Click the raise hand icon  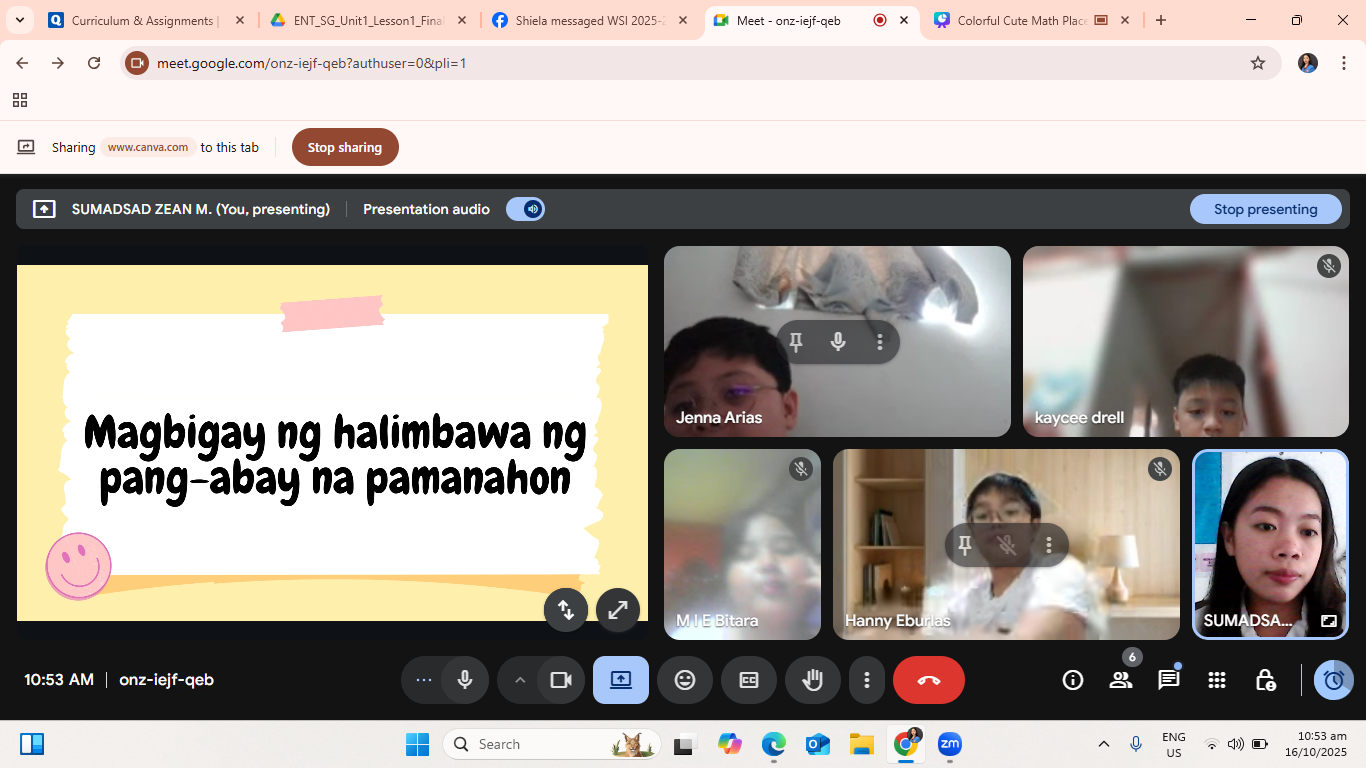tap(812, 680)
